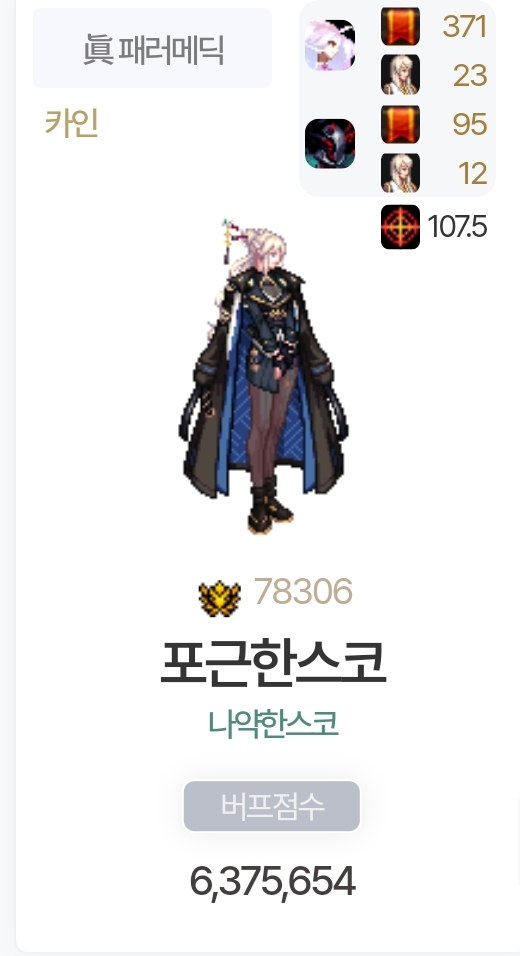
Task: Click the character sprite image
Action: point(263,376)
